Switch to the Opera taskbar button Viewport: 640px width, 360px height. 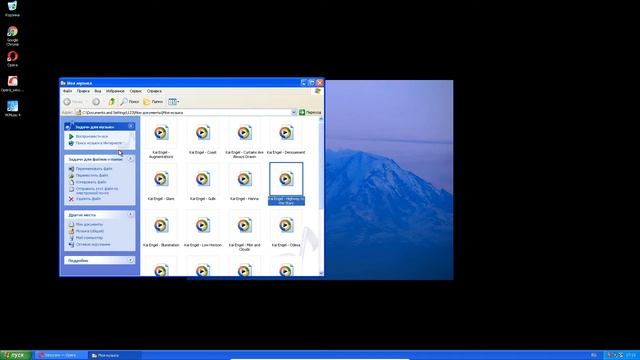pos(60,355)
